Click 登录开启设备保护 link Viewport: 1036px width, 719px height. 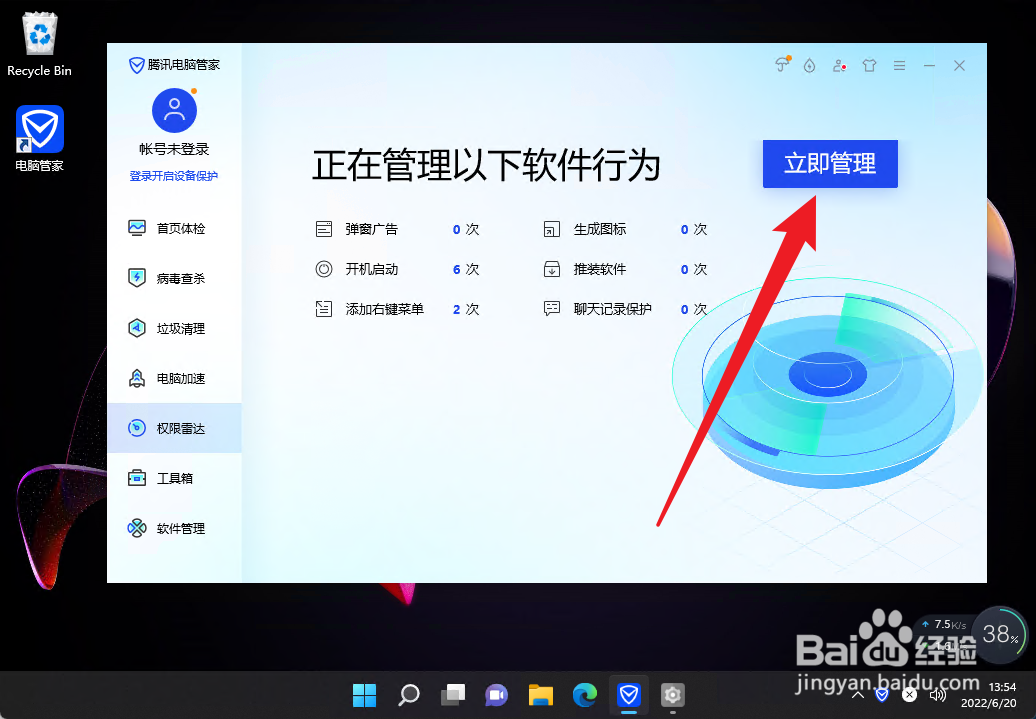point(174,176)
